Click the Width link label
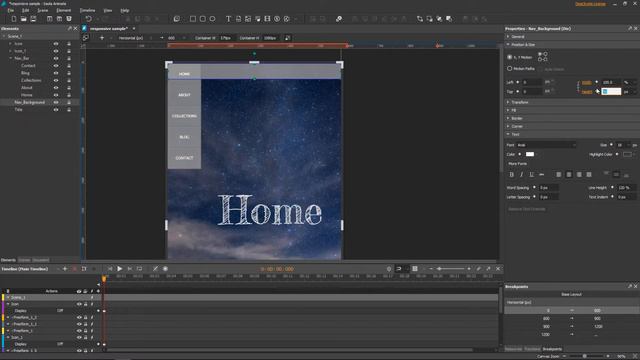The width and height of the screenshot is (640, 360). pos(587,82)
